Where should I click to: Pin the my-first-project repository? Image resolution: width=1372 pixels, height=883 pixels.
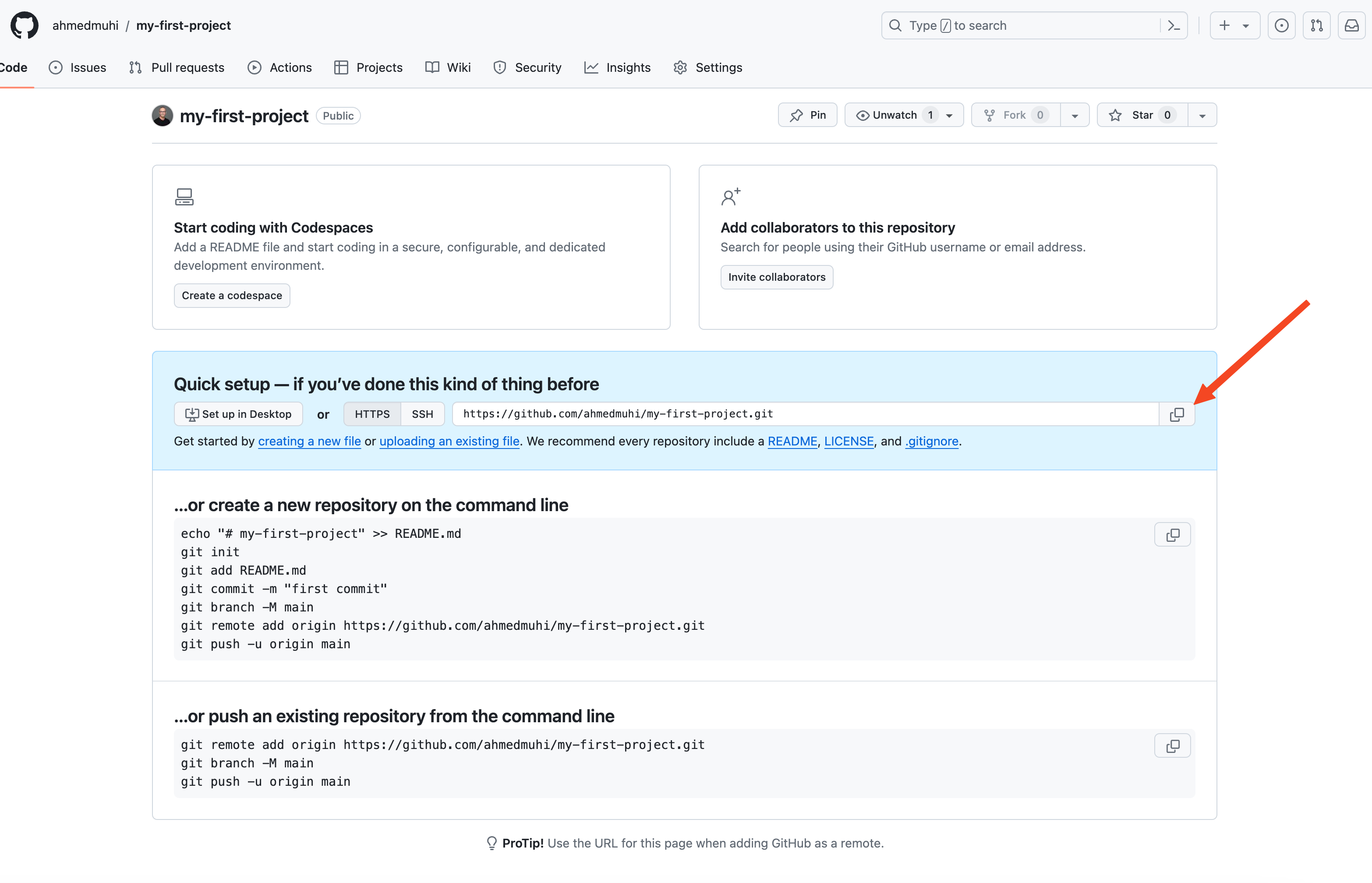(807, 115)
